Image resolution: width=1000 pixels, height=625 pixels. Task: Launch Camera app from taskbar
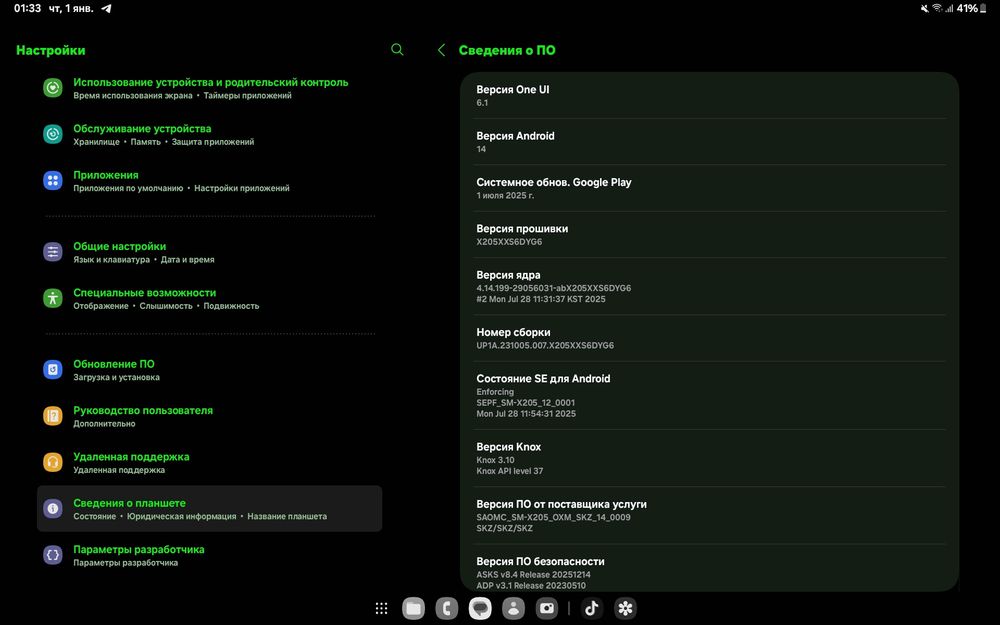(x=547, y=608)
